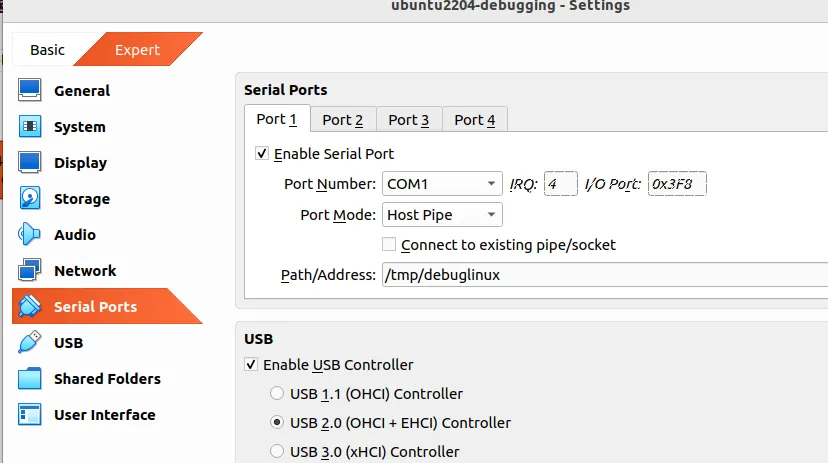Open General settings monitor icon
The width and height of the screenshot is (828, 463).
point(30,91)
